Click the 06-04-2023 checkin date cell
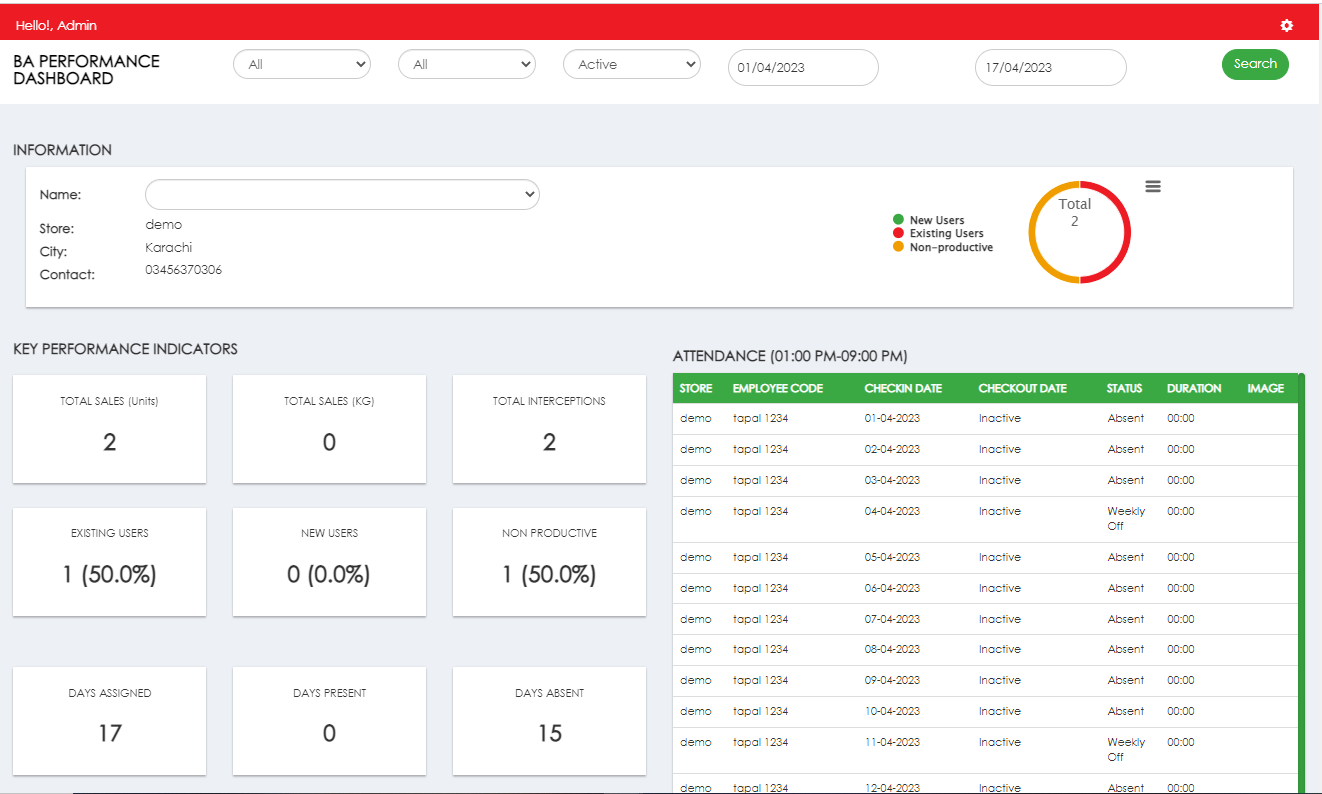1322x794 pixels. click(892, 588)
